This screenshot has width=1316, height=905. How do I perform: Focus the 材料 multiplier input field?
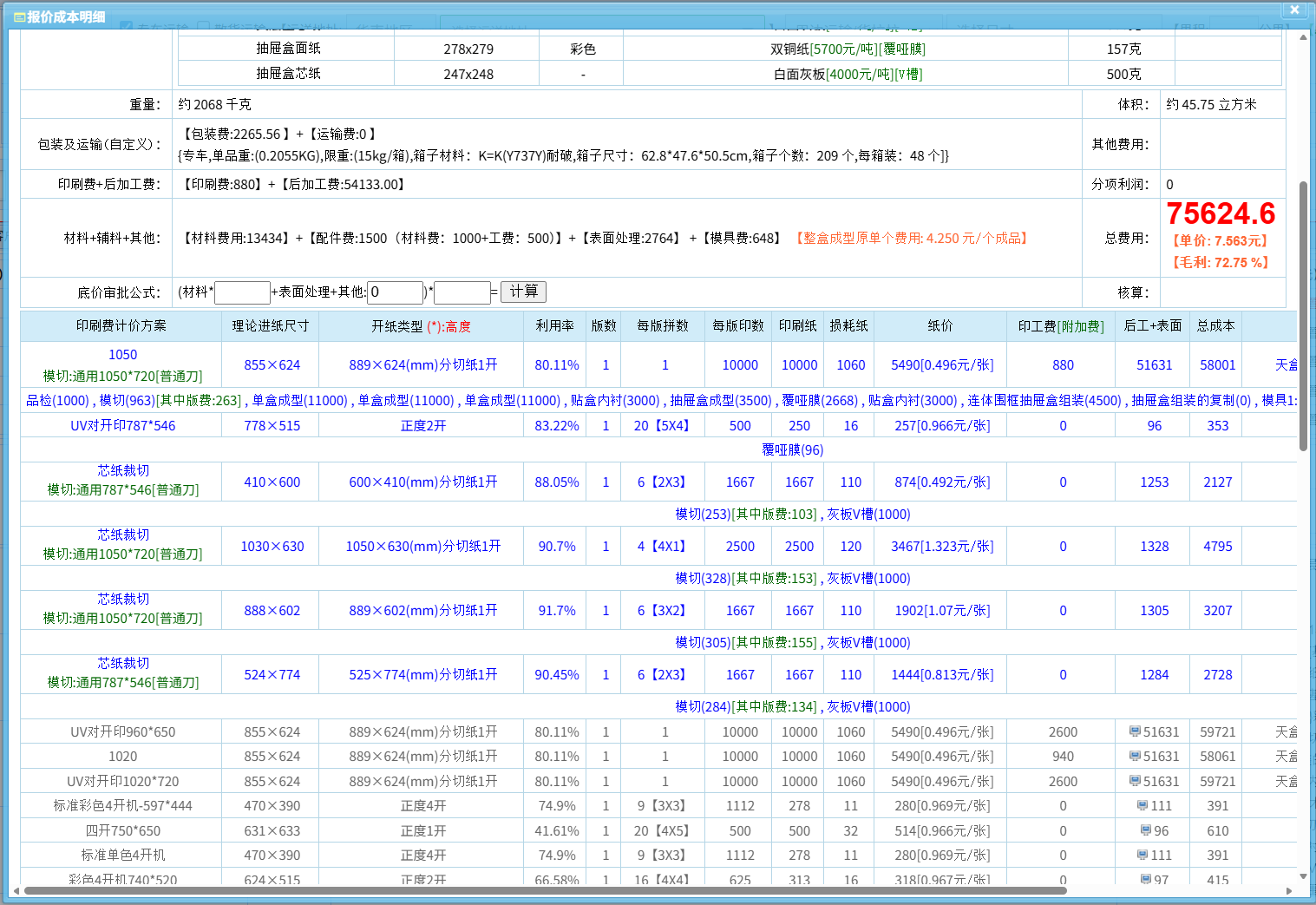(x=242, y=292)
